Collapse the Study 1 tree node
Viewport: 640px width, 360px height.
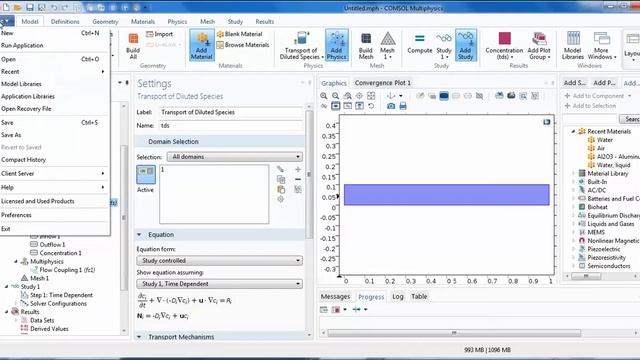(7, 287)
